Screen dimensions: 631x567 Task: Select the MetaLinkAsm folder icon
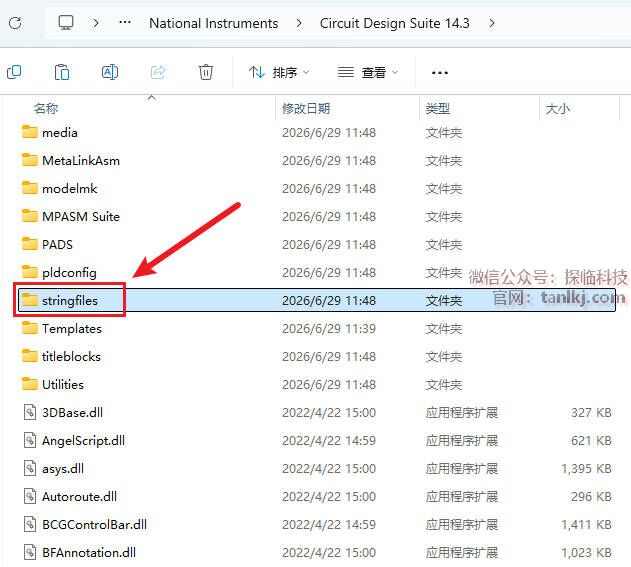tap(29, 160)
